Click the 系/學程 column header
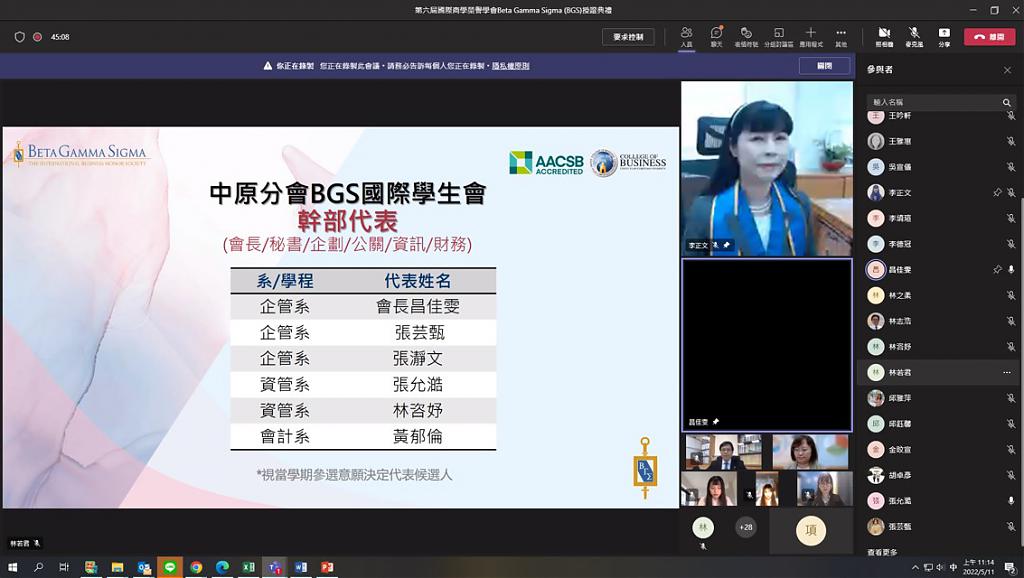This screenshot has width=1024, height=578. click(x=285, y=281)
